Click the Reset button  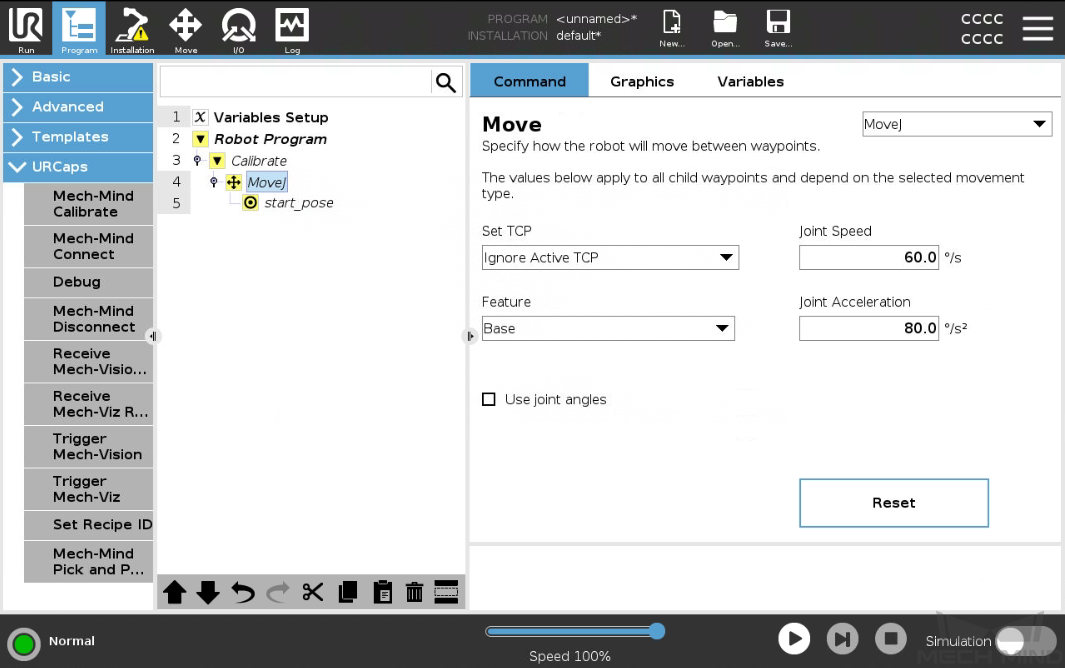(893, 503)
